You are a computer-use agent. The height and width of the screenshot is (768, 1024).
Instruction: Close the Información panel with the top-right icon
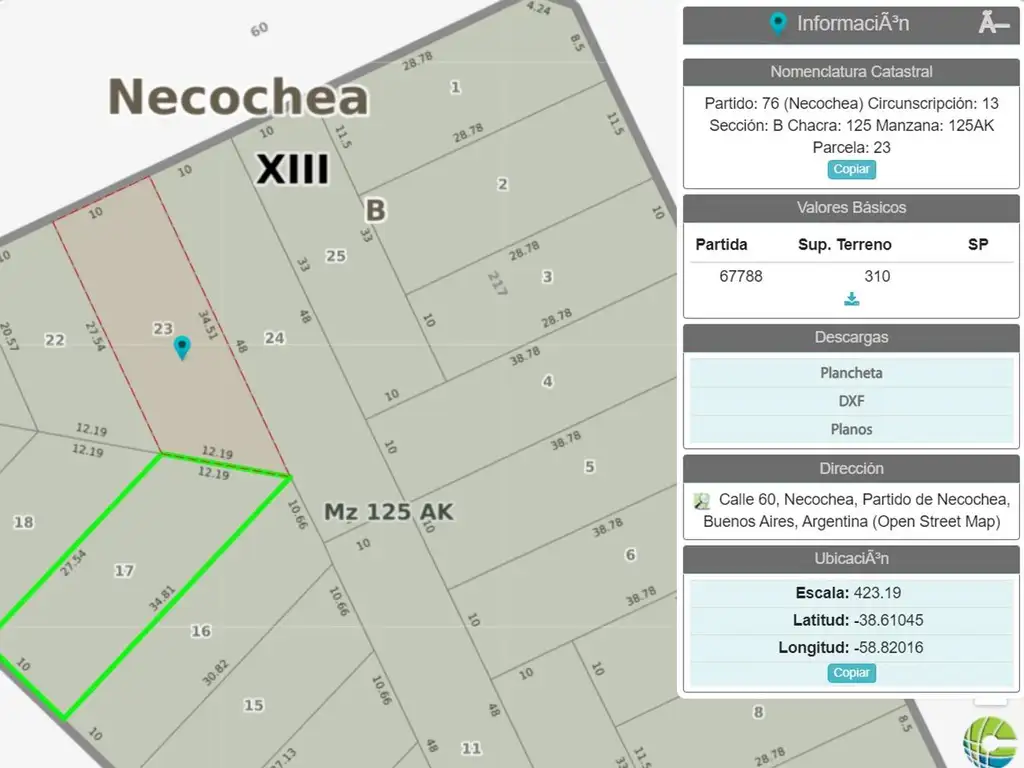pos(992,24)
